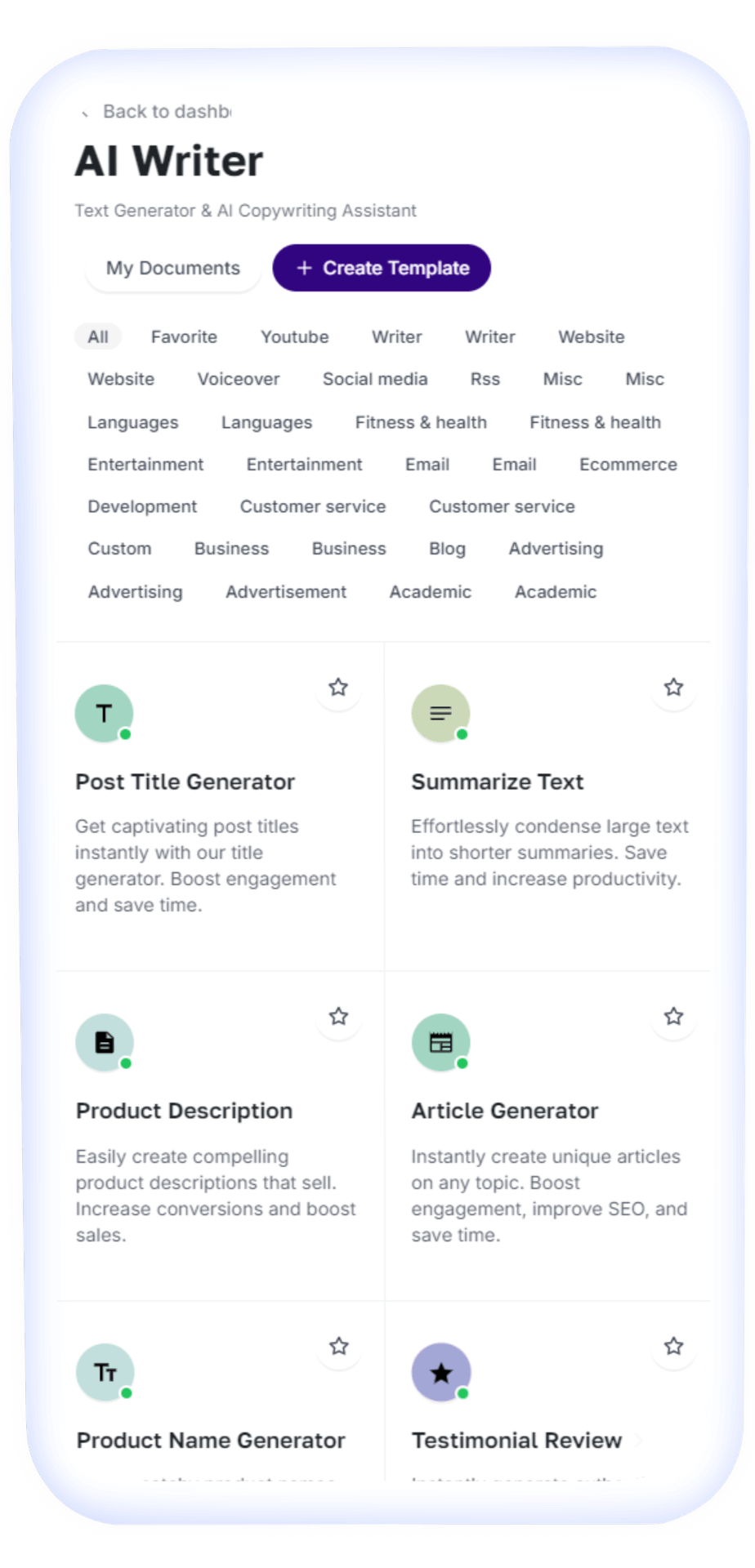Viewport: 755px width, 1568px height.
Task: Mark Article Generator as favorite
Action: coord(673,1017)
